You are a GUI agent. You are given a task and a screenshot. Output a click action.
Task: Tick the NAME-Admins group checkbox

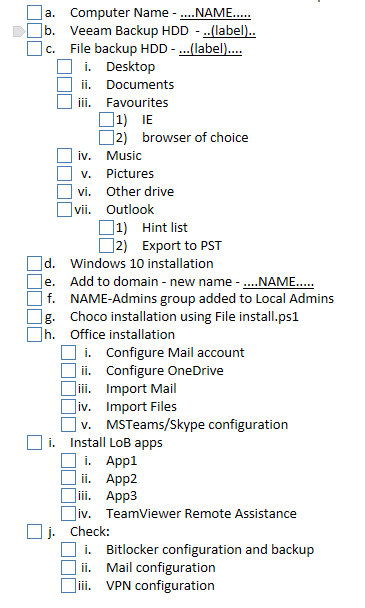(x=35, y=299)
